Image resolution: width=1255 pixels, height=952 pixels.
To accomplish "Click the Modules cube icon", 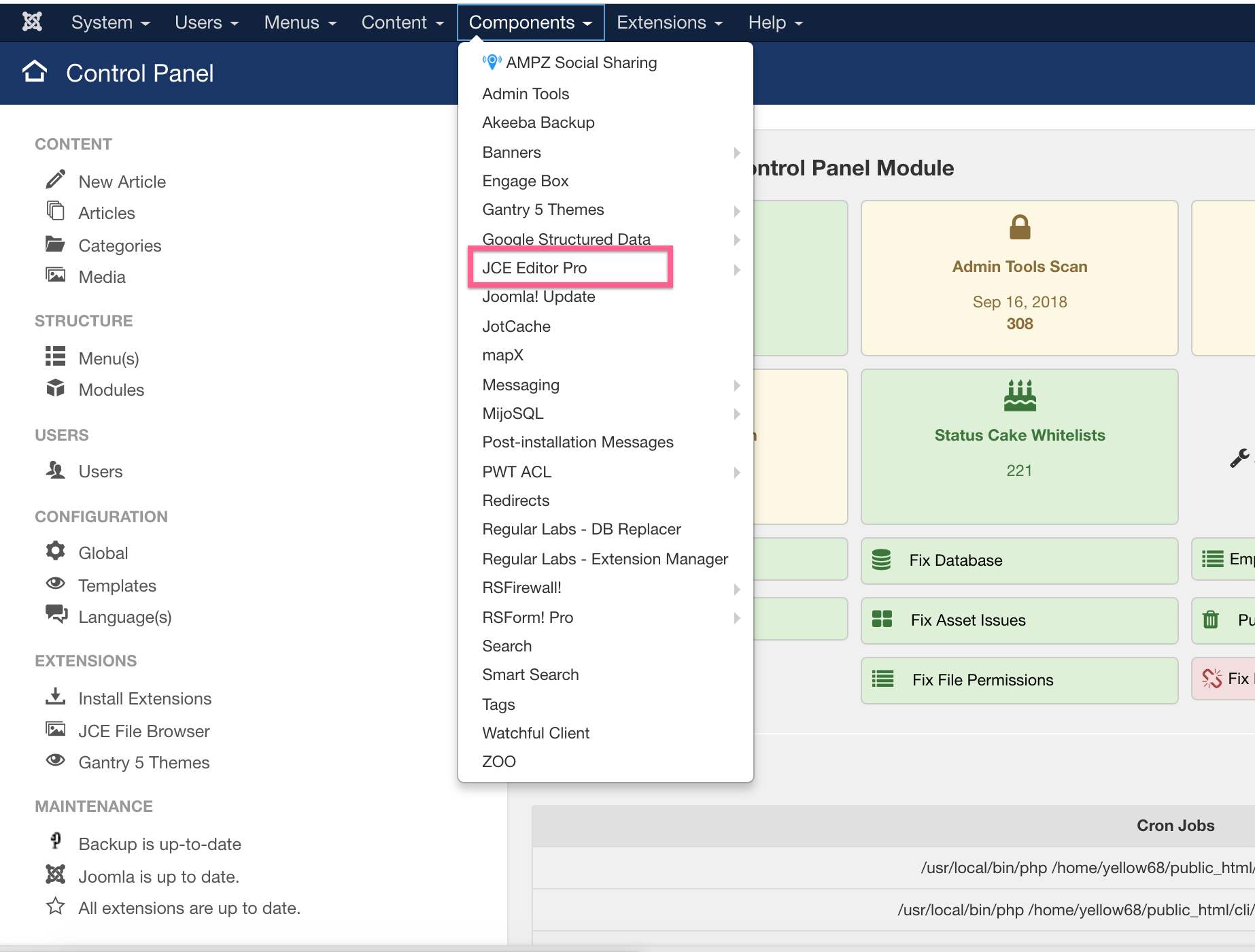I will coord(56,388).
